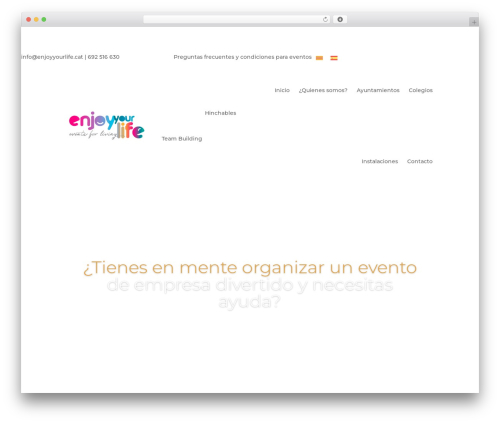Click the green maximize window button
This screenshot has width=500, height=423.
tap(44, 20)
